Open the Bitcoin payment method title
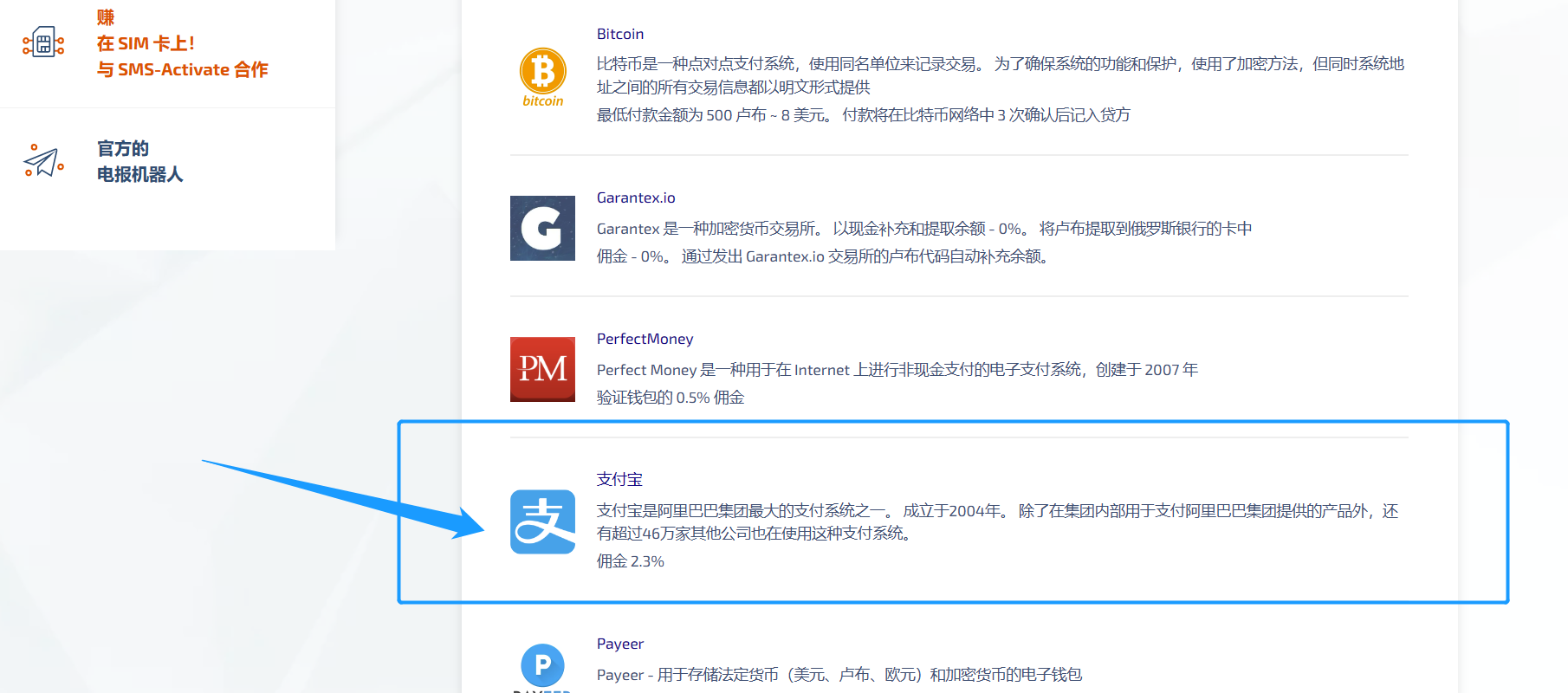 620,34
